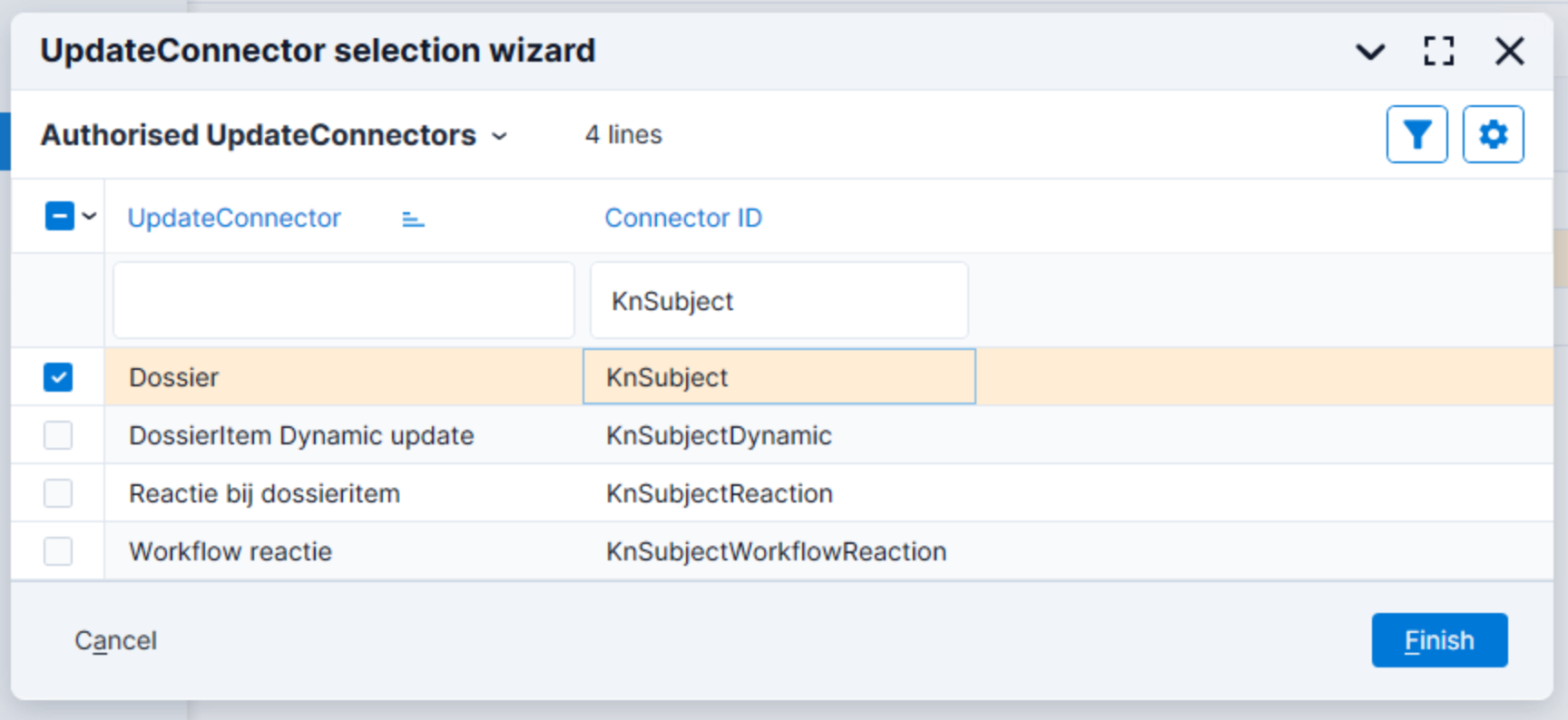
Task: Select the KnSubjectWorkflowReaction cell
Action: pyautogui.click(x=776, y=551)
